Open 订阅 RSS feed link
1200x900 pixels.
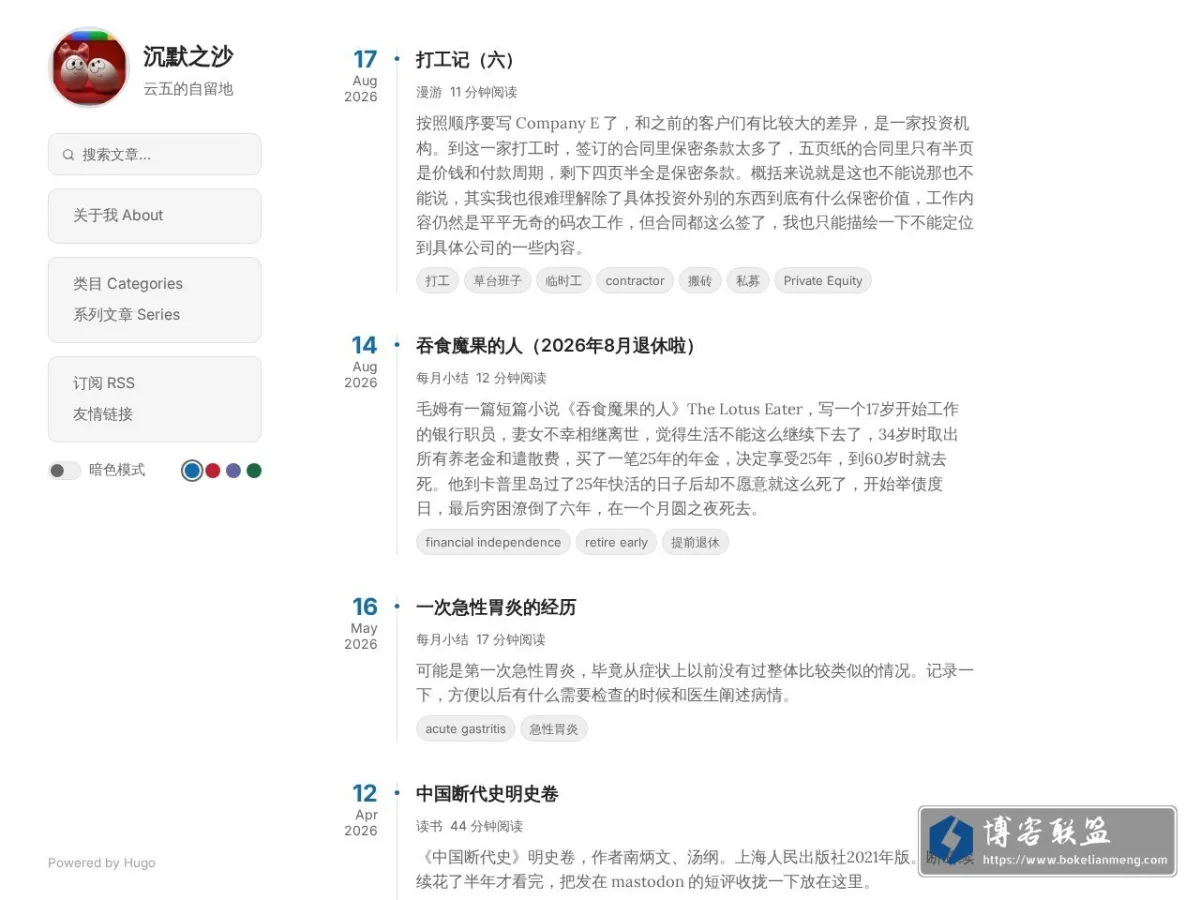tap(104, 383)
